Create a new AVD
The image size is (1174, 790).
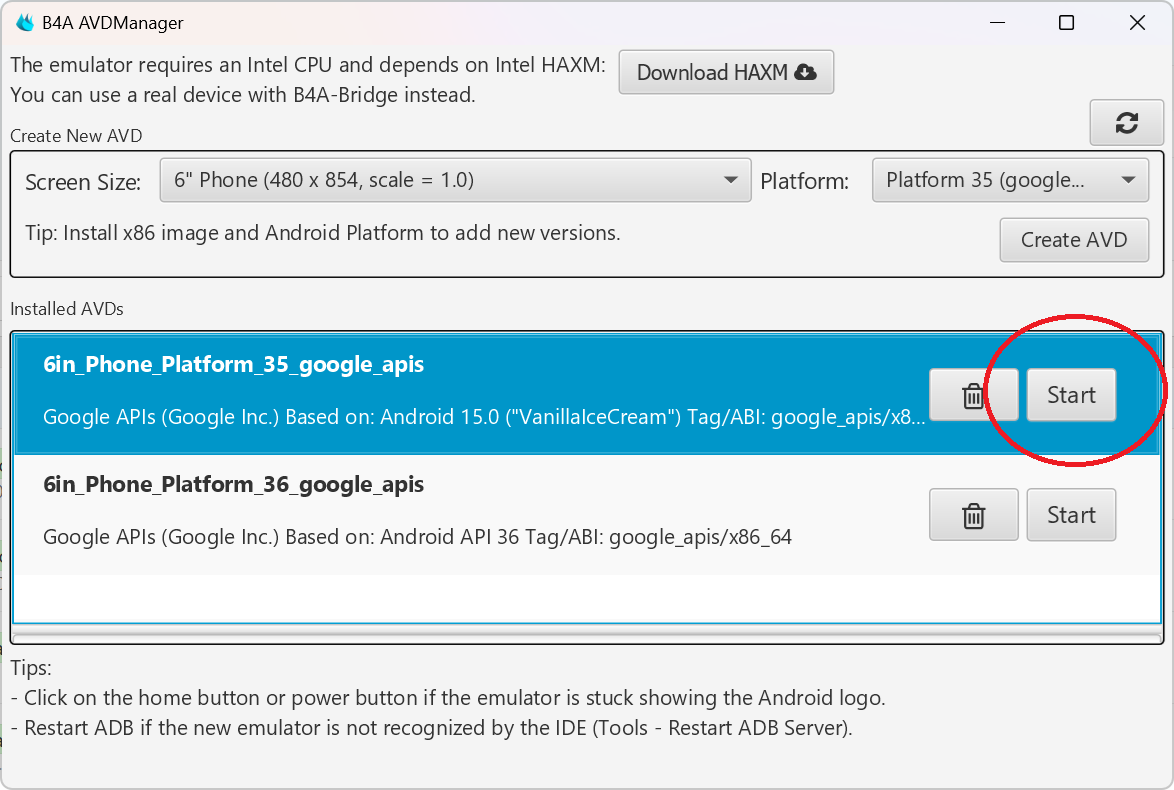click(1074, 240)
